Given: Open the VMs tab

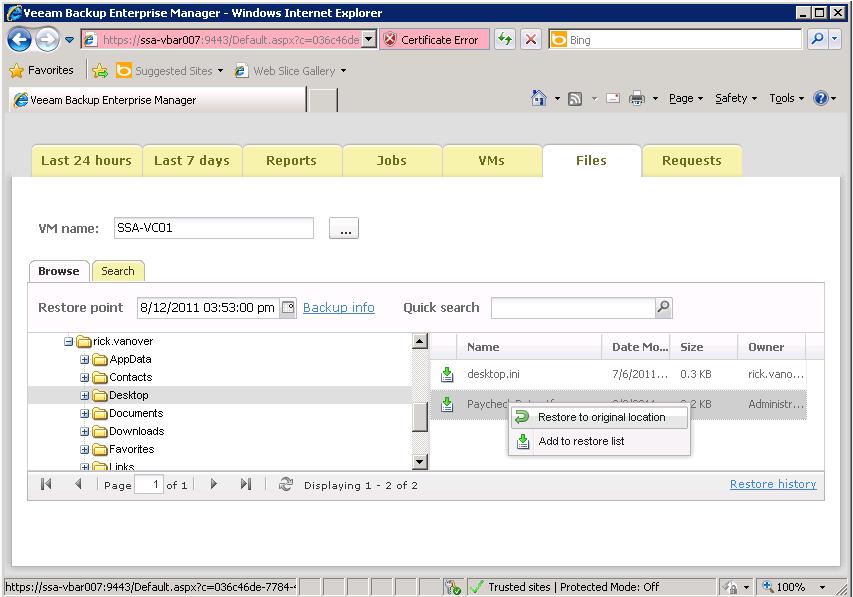Looking at the screenshot, I should [492, 161].
